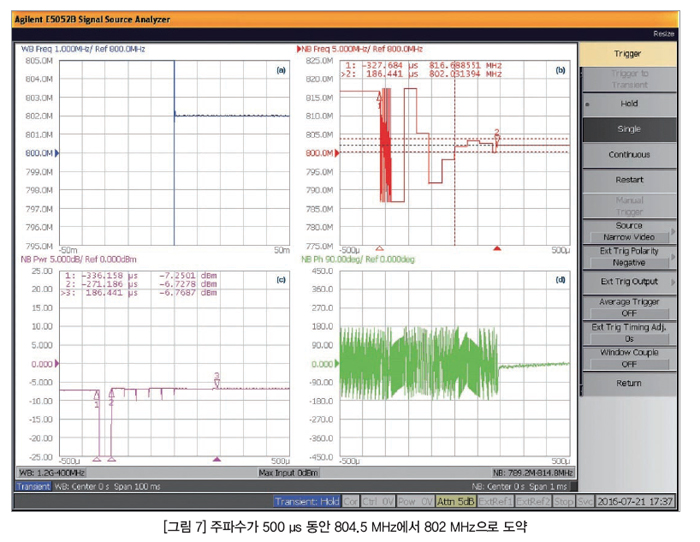Screen dimensions: 700x542
Task: Click the filled purple marker 3 triangle on time axis
Action: click(217, 459)
